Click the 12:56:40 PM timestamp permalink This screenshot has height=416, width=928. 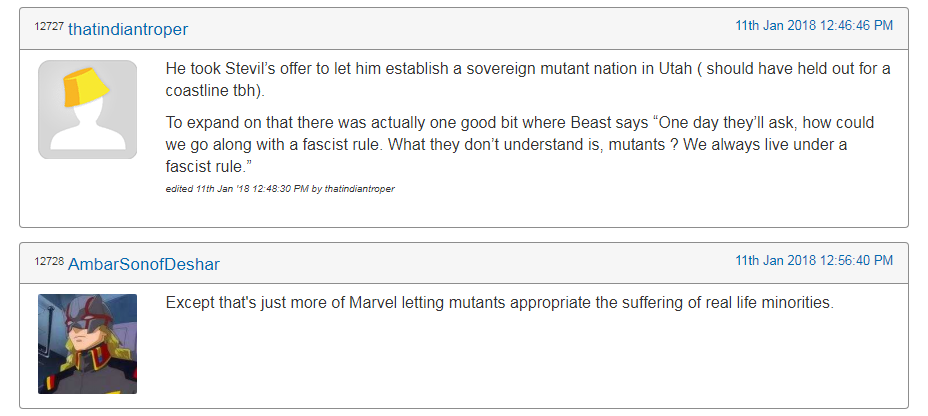coord(814,260)
